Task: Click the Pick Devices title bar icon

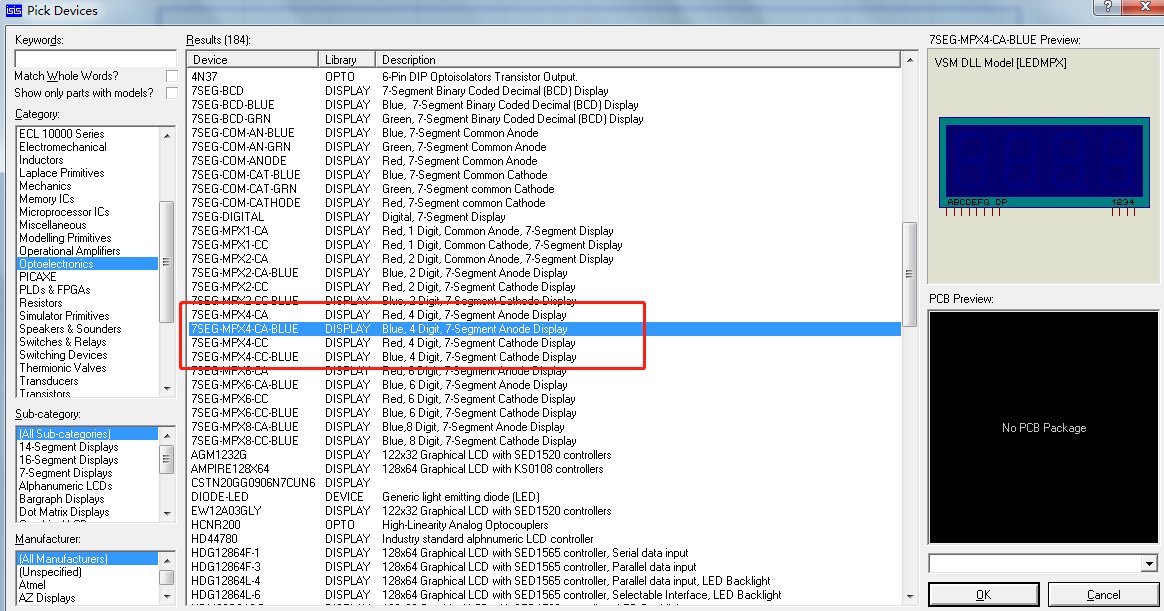Action: [11, 10]
